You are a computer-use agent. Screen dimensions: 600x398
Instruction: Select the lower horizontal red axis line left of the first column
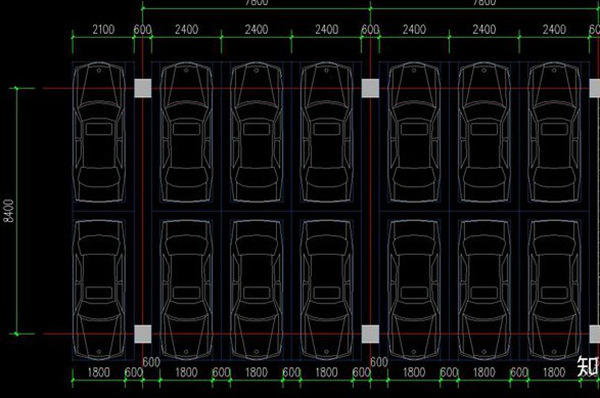click(x=88, y=334)
